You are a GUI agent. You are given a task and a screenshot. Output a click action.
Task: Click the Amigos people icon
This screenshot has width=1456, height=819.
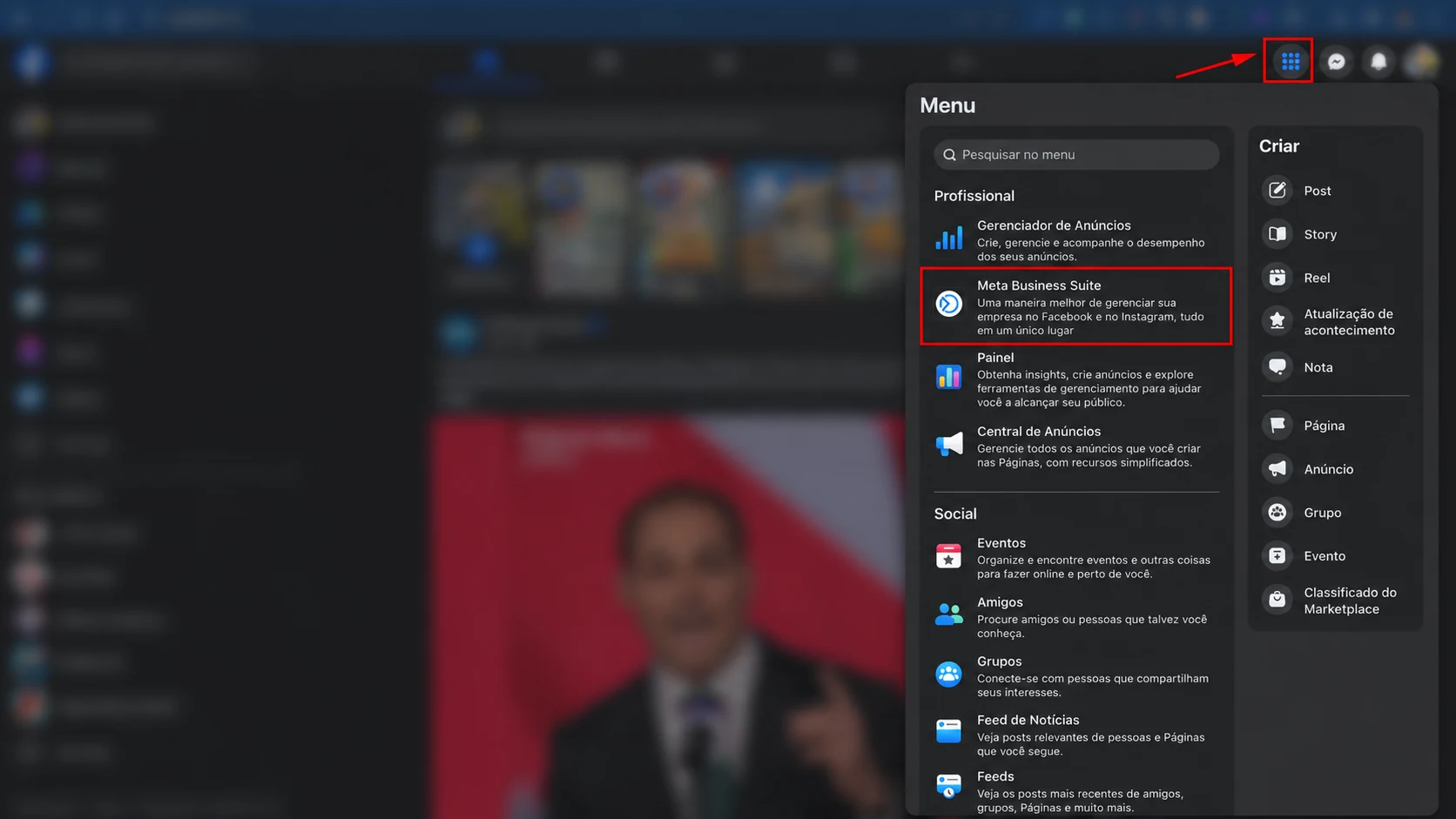(948, 614)
